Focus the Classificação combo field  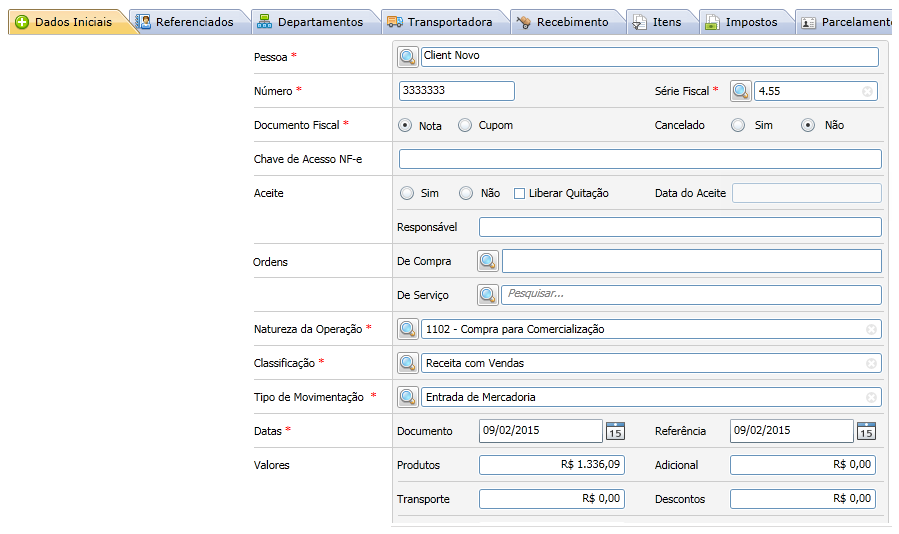(651, 363)
